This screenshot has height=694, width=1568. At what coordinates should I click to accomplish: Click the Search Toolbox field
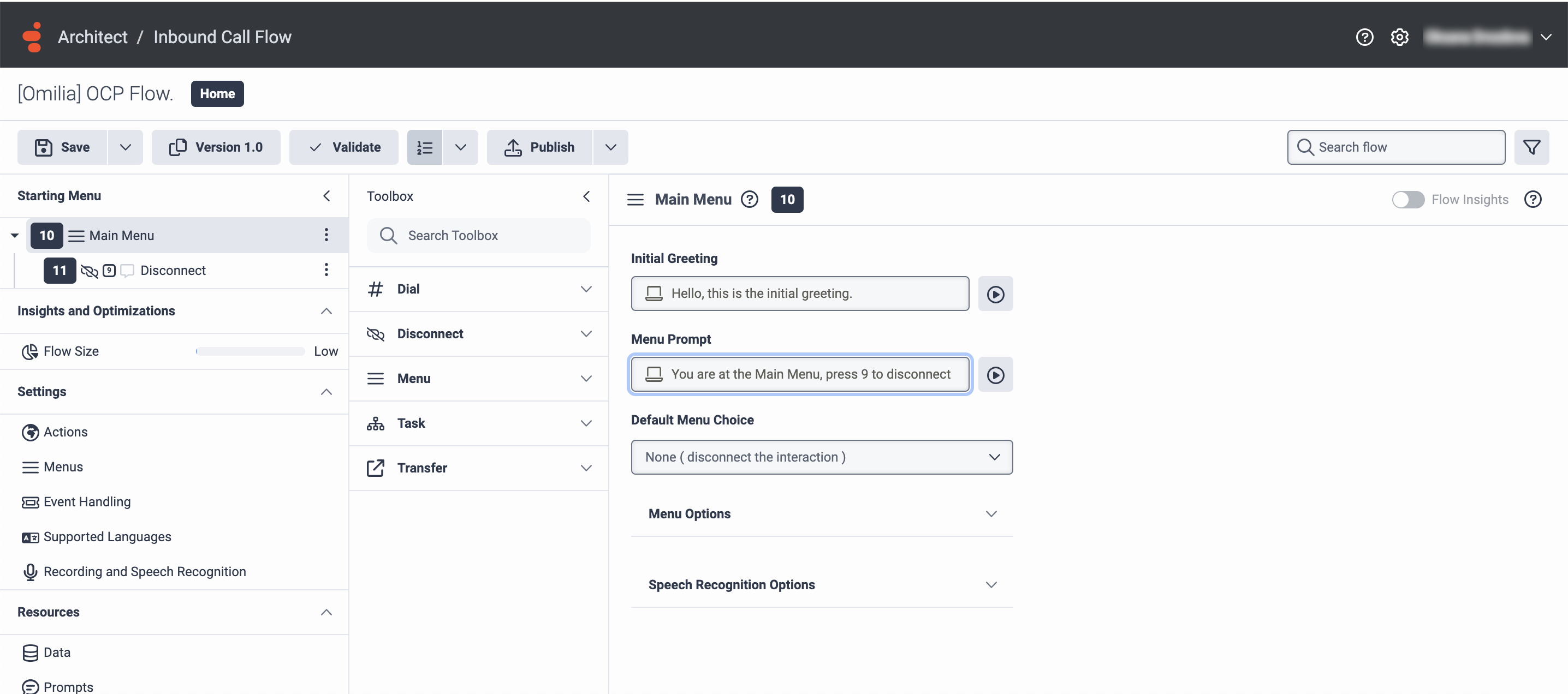(x=478, y=235)
